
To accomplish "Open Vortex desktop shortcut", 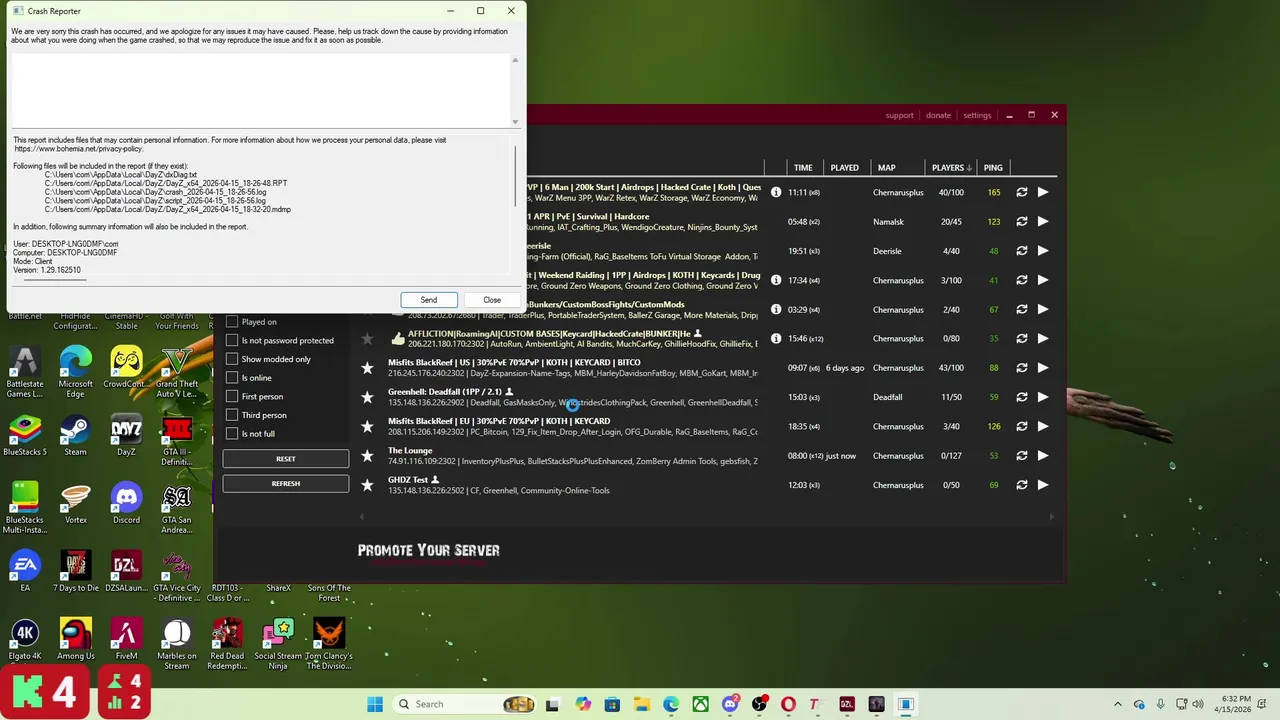I will (75, 503).
